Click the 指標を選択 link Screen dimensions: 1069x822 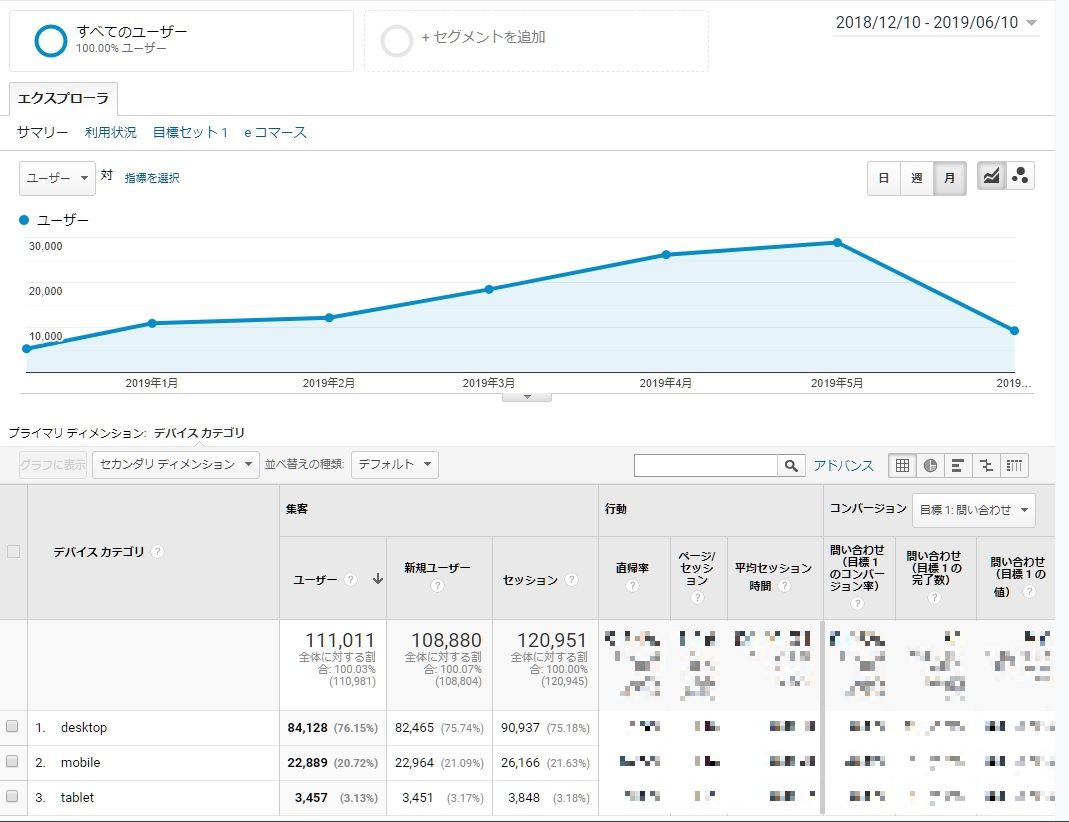tap(152, 178)
